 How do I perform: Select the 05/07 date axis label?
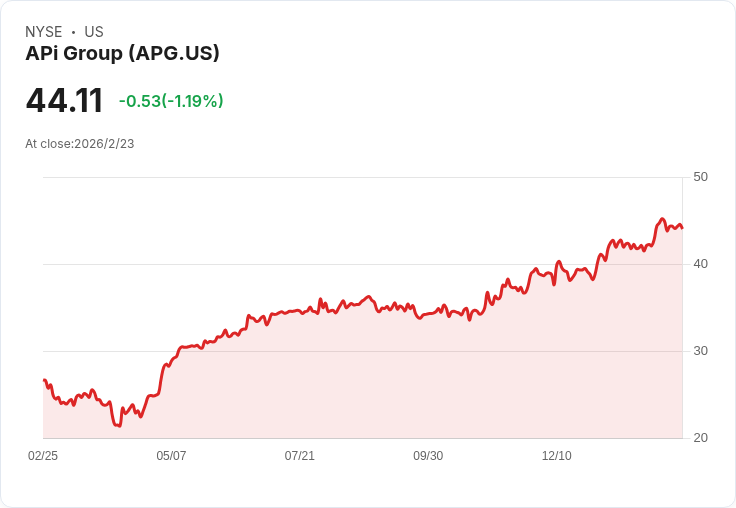pyautogui.click(x=171, y=456)
